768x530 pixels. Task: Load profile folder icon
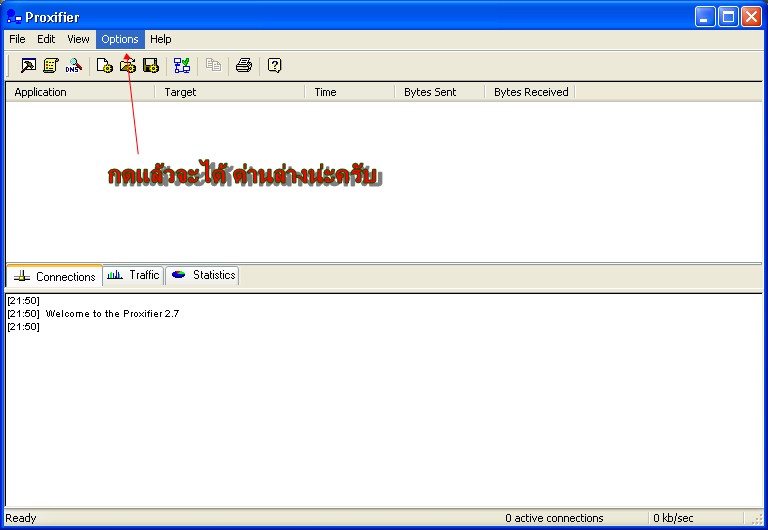[x=127, y=65]
